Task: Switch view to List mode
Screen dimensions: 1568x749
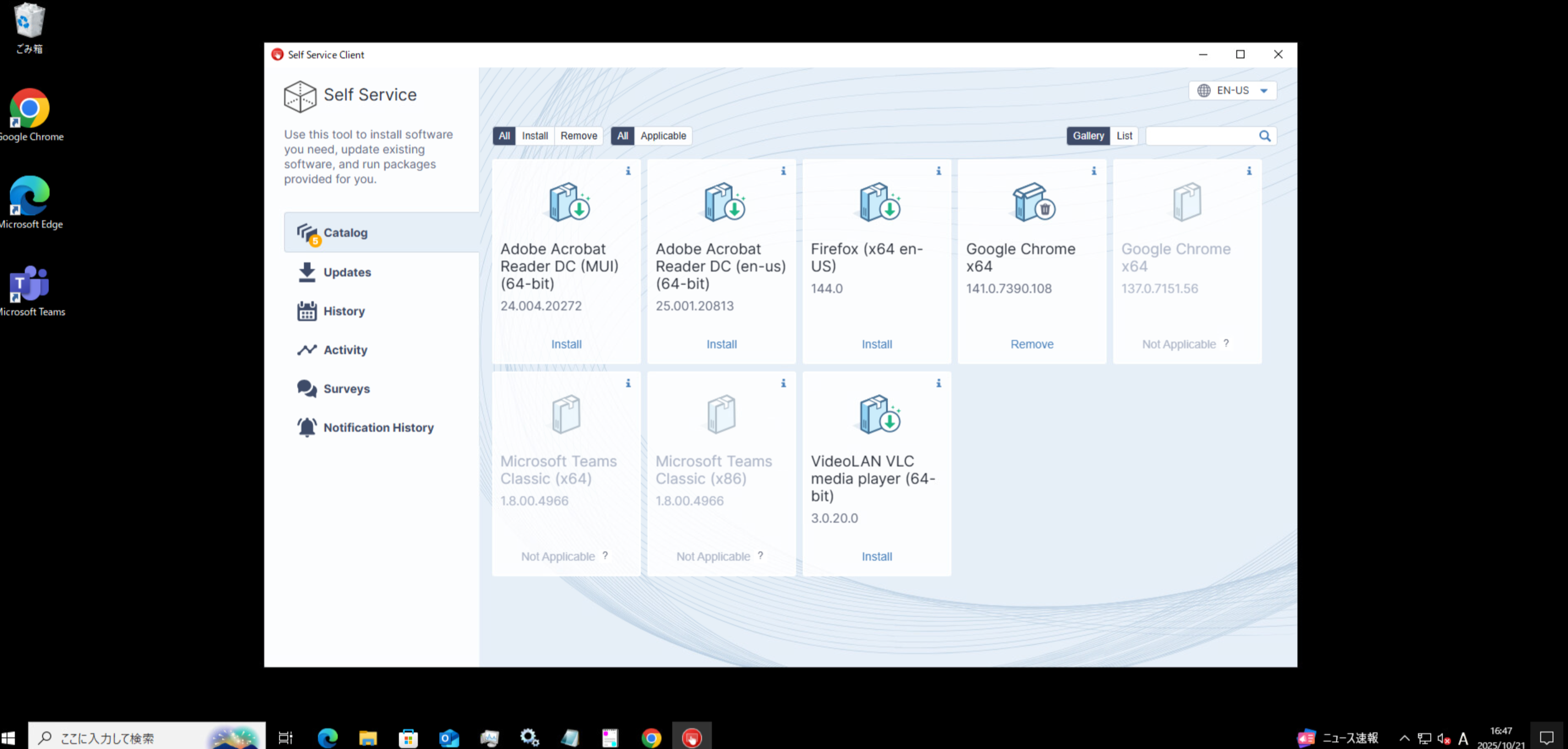Action: click(1124, 136)
